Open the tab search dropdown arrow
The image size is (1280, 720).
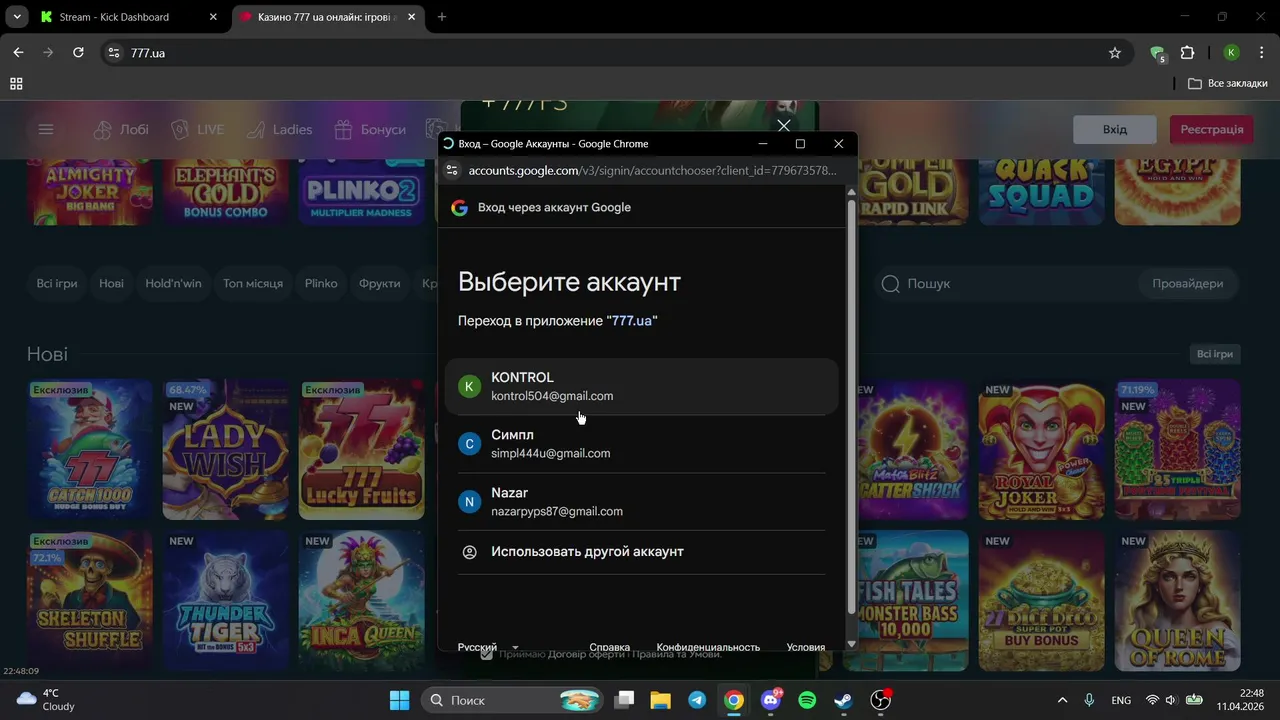(17, 17)
